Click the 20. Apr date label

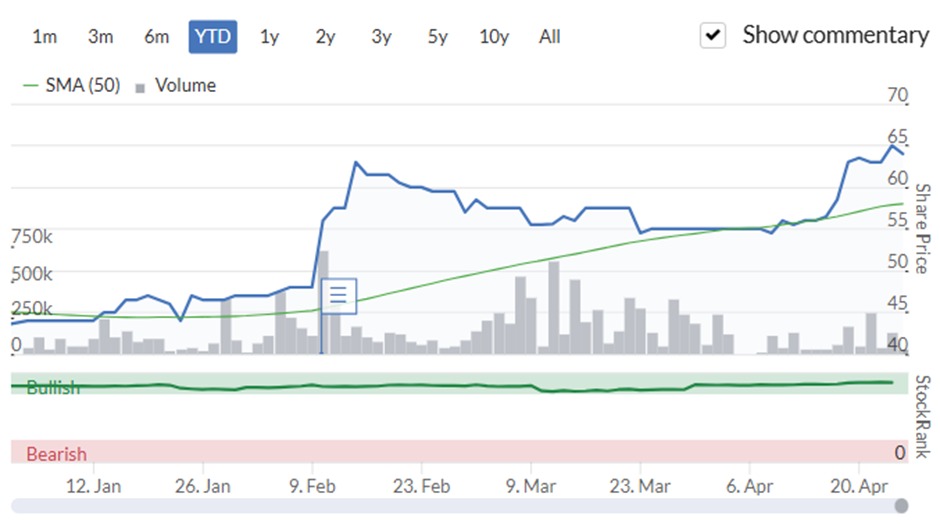[859, 486]
